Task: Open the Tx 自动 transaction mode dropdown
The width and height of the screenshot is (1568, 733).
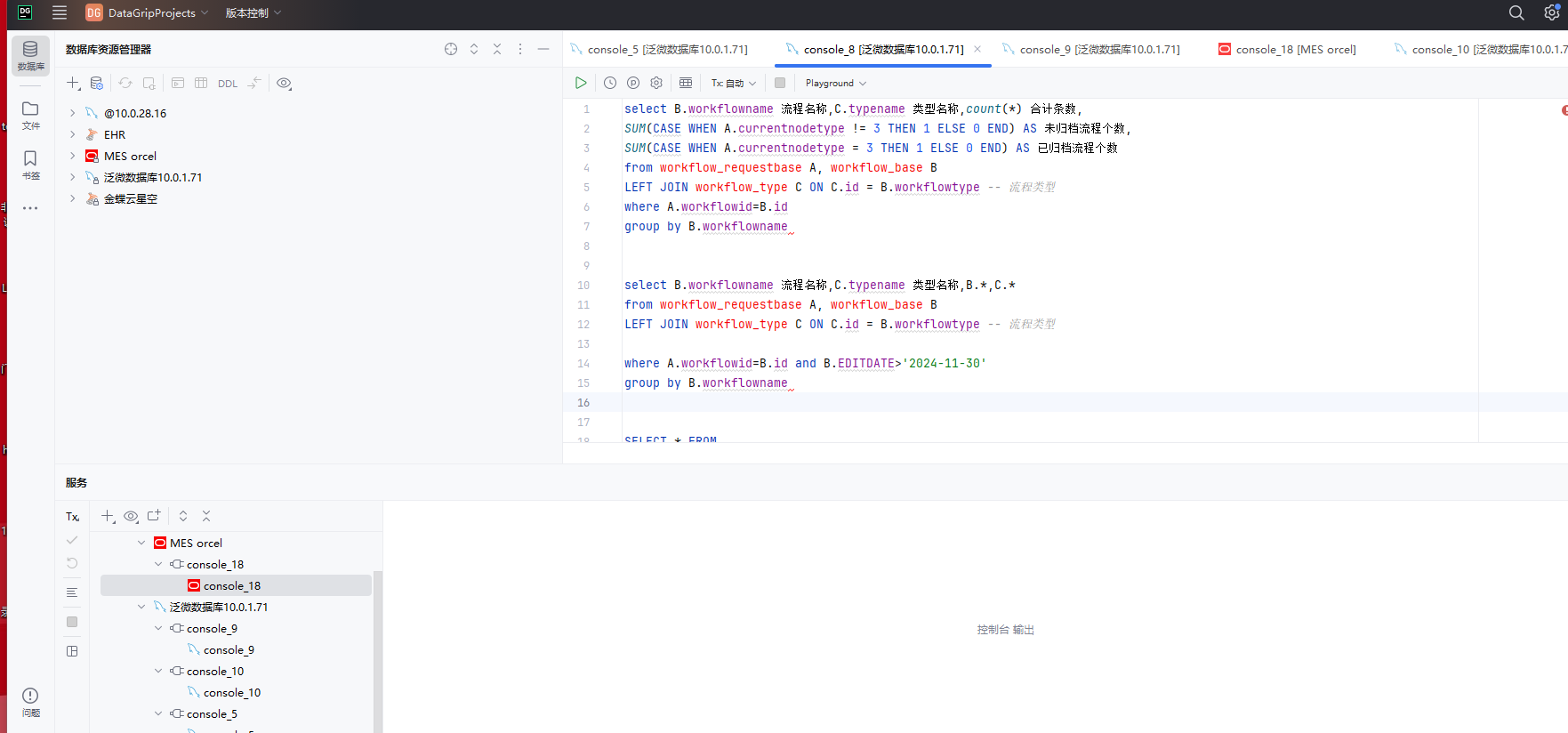Action: 734,83
